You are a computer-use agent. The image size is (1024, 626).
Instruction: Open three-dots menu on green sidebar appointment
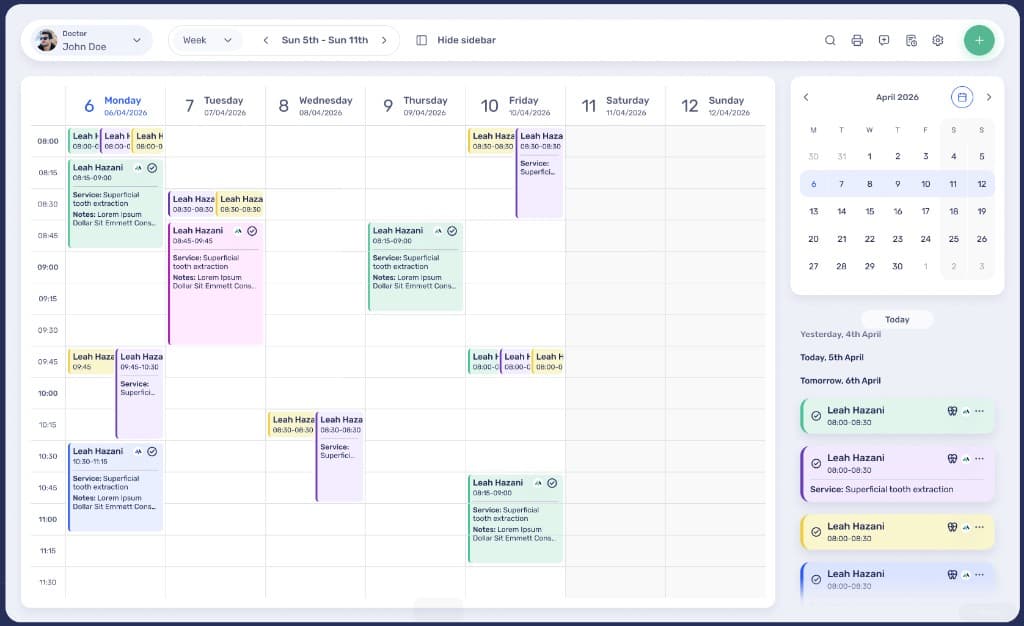[979, 411]
